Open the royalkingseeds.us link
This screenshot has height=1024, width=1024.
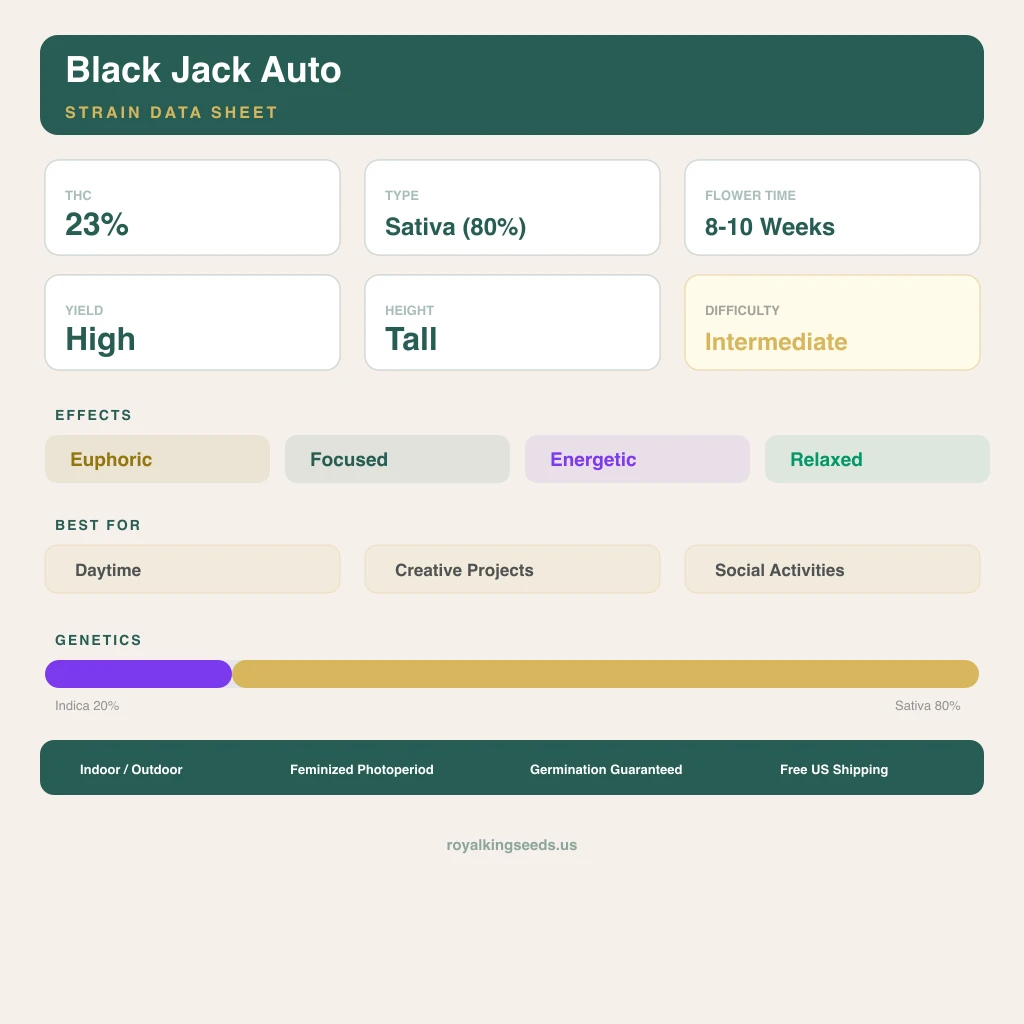(x=512, y=845)
